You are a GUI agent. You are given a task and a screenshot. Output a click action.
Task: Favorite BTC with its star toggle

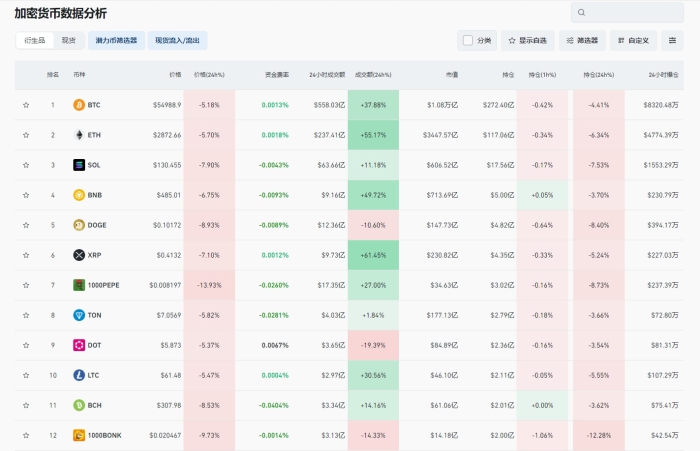click(x=26, y=105)
